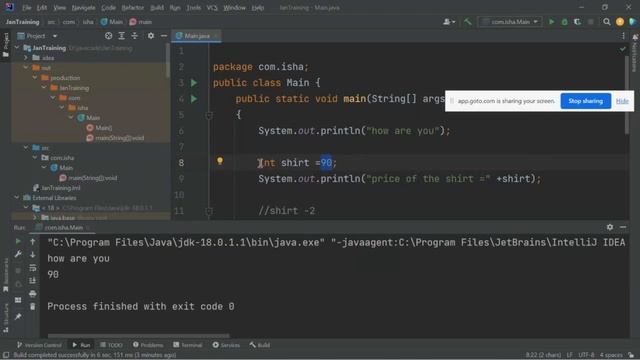Open TODO tool window button
This screenshot has height=360, width=640.
pos(111,345)
